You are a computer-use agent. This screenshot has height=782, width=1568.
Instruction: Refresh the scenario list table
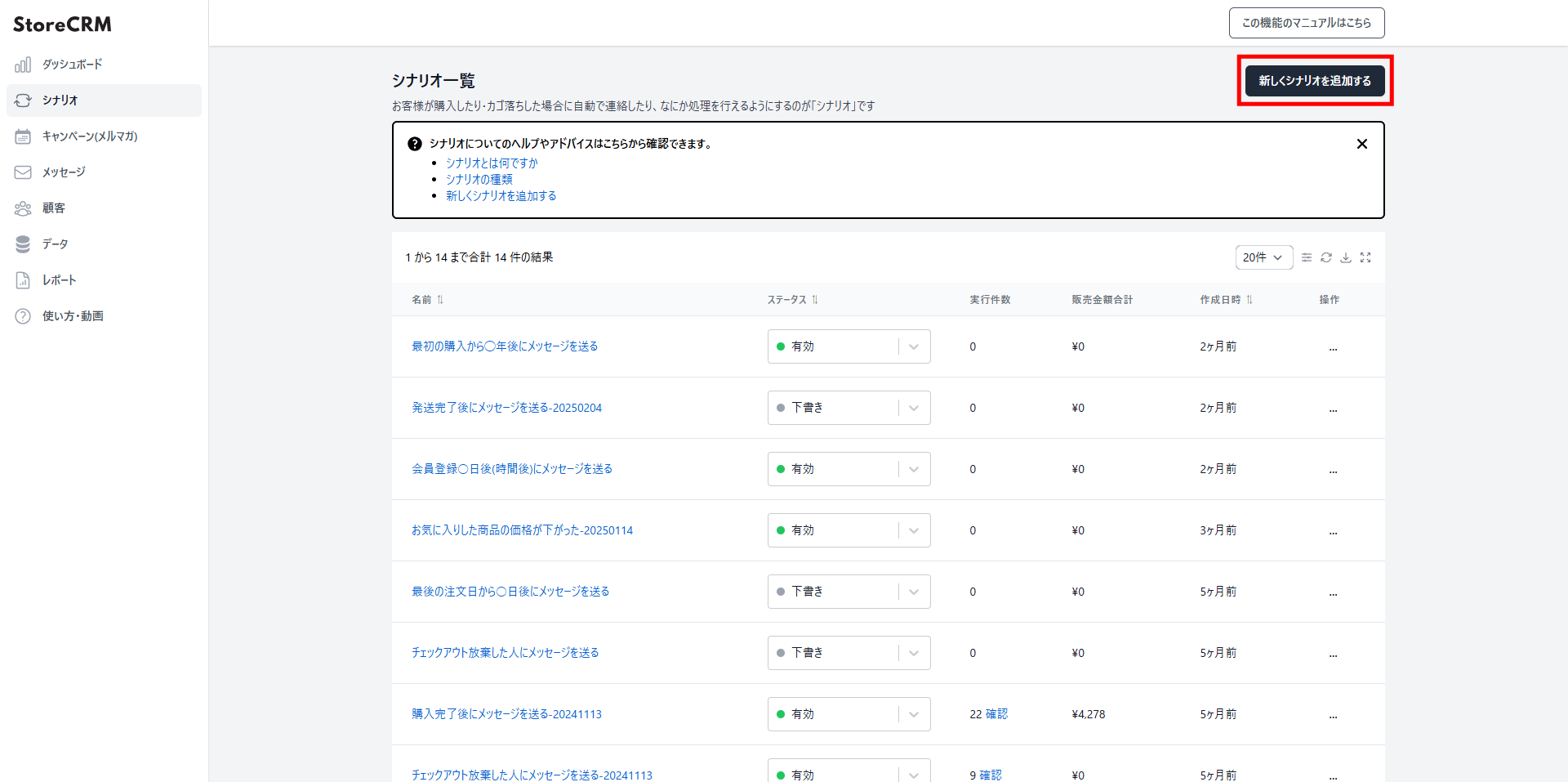point(1325,257)
